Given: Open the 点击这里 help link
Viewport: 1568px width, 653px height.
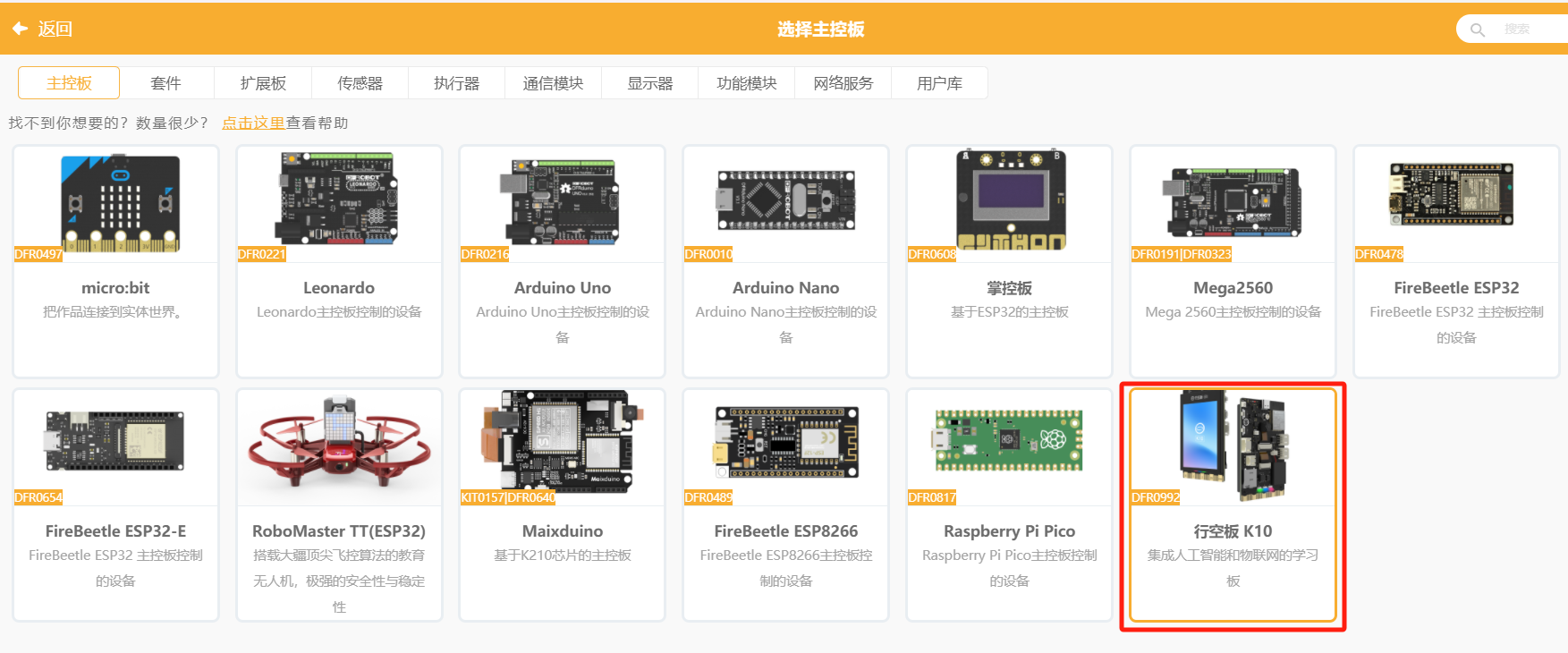Looking at the screenshot, I should coord(253,123).
